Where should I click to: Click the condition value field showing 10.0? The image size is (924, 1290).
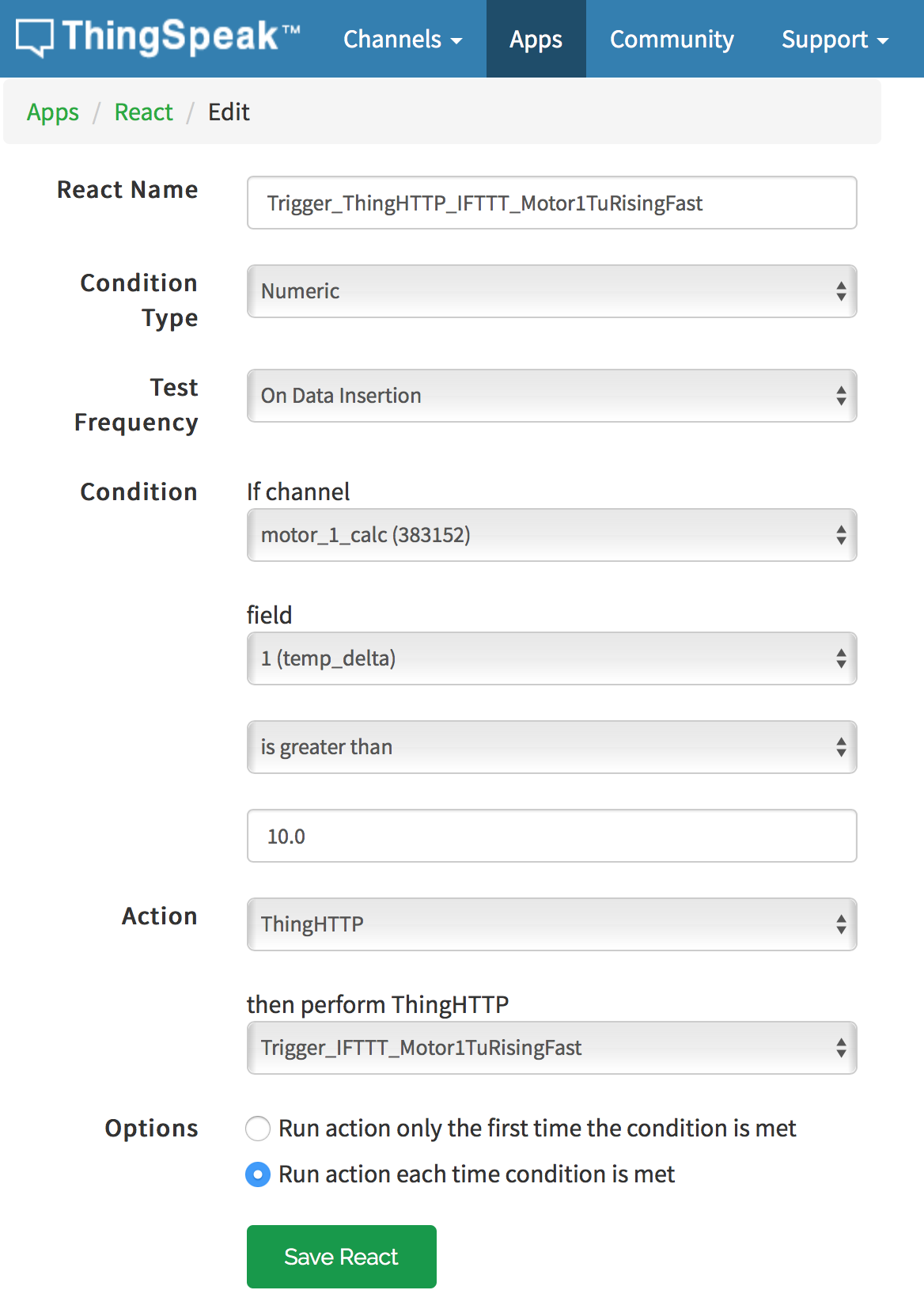point(551,836)
